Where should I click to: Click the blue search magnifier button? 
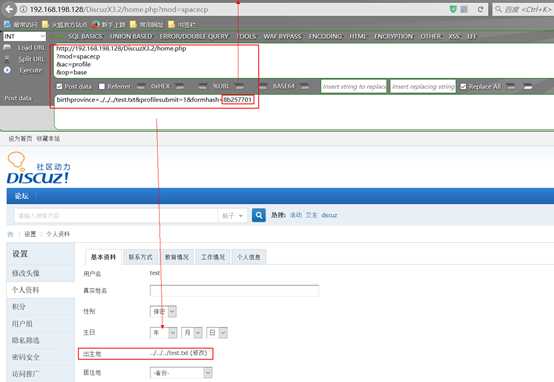259,215
